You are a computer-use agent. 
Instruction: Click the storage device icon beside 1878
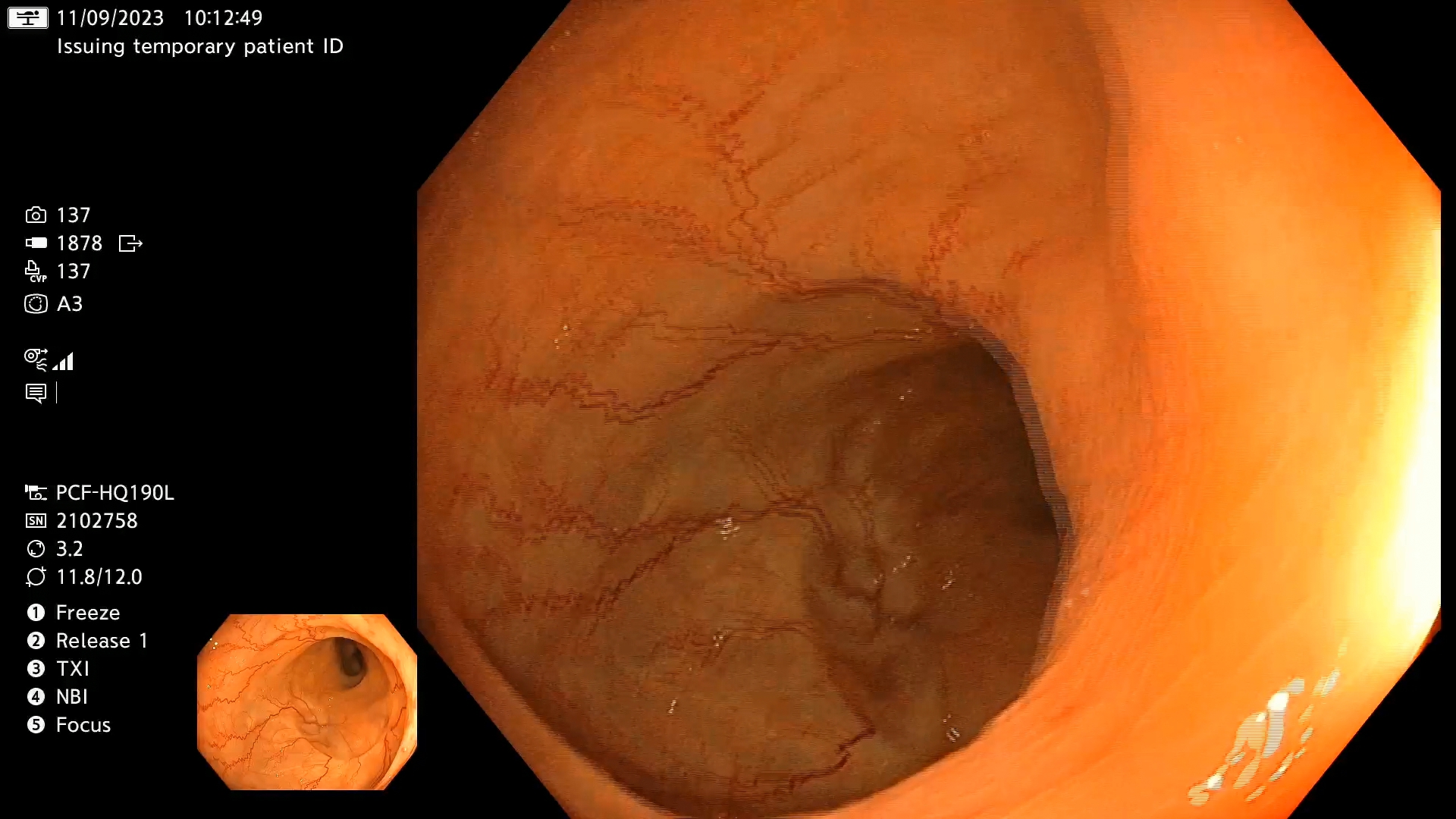click(36, 243)
